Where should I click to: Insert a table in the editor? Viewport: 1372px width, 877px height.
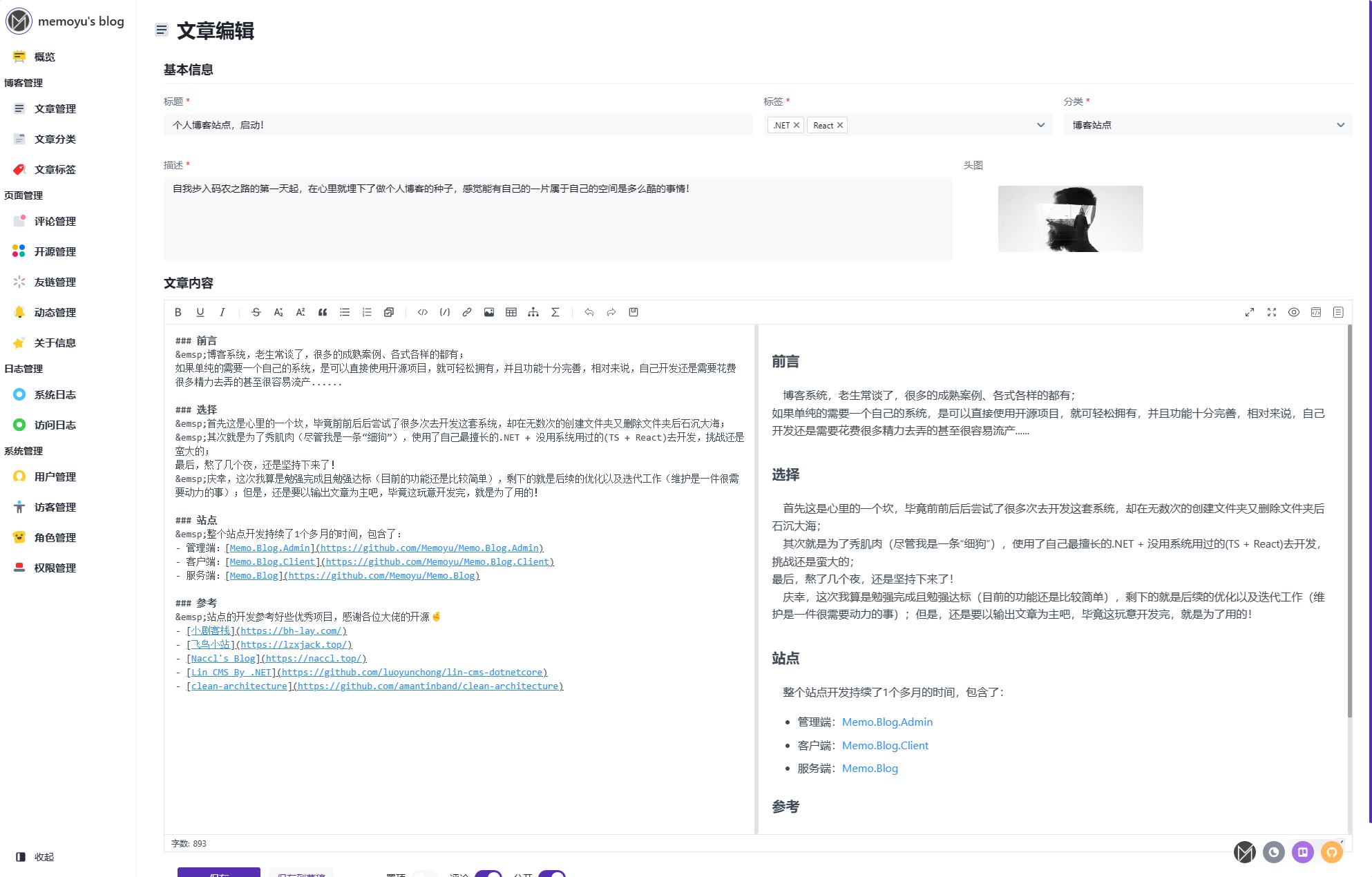click(x=511, y=312)
